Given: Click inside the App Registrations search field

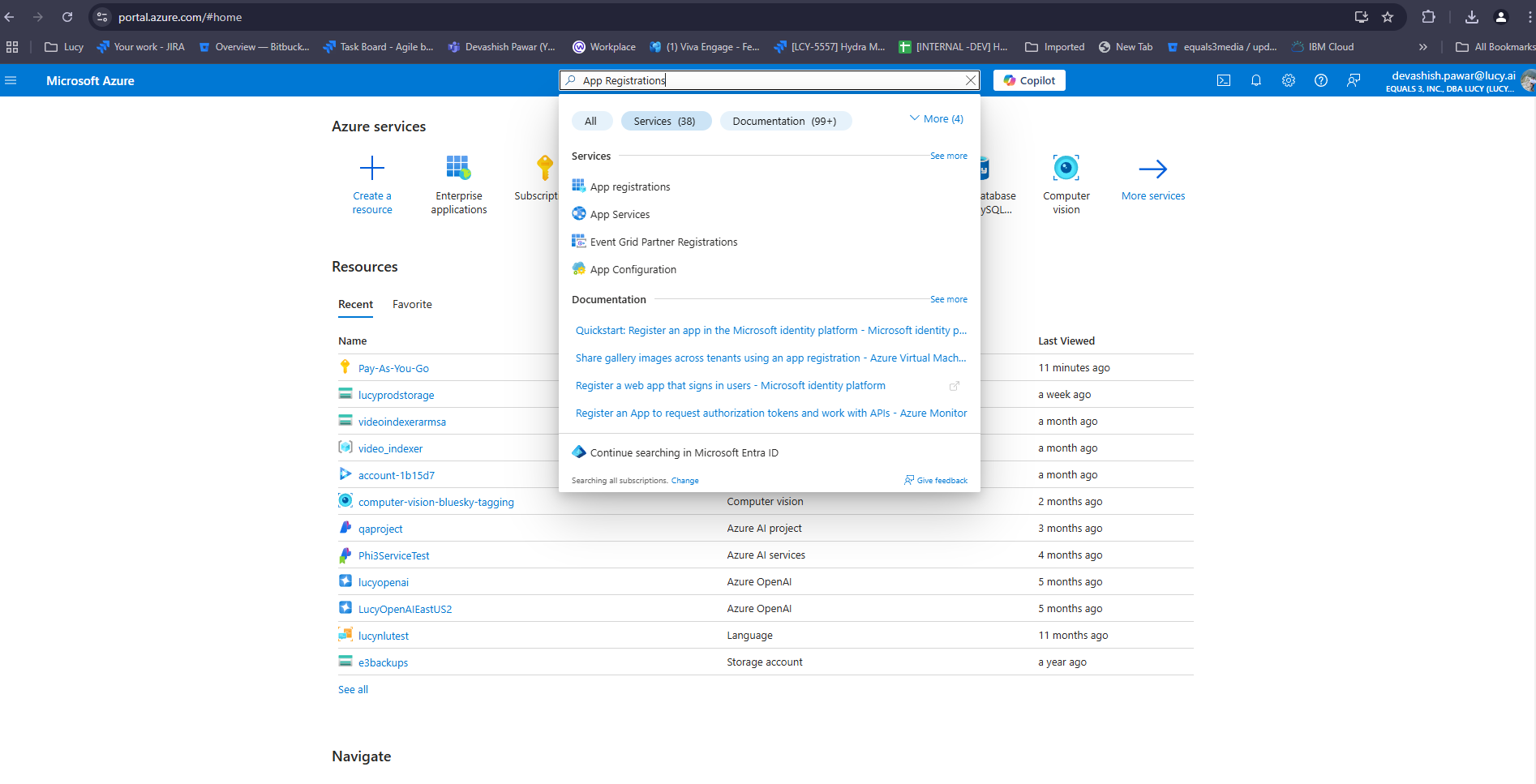Looking at the screenshot, I should coord(770,80).
